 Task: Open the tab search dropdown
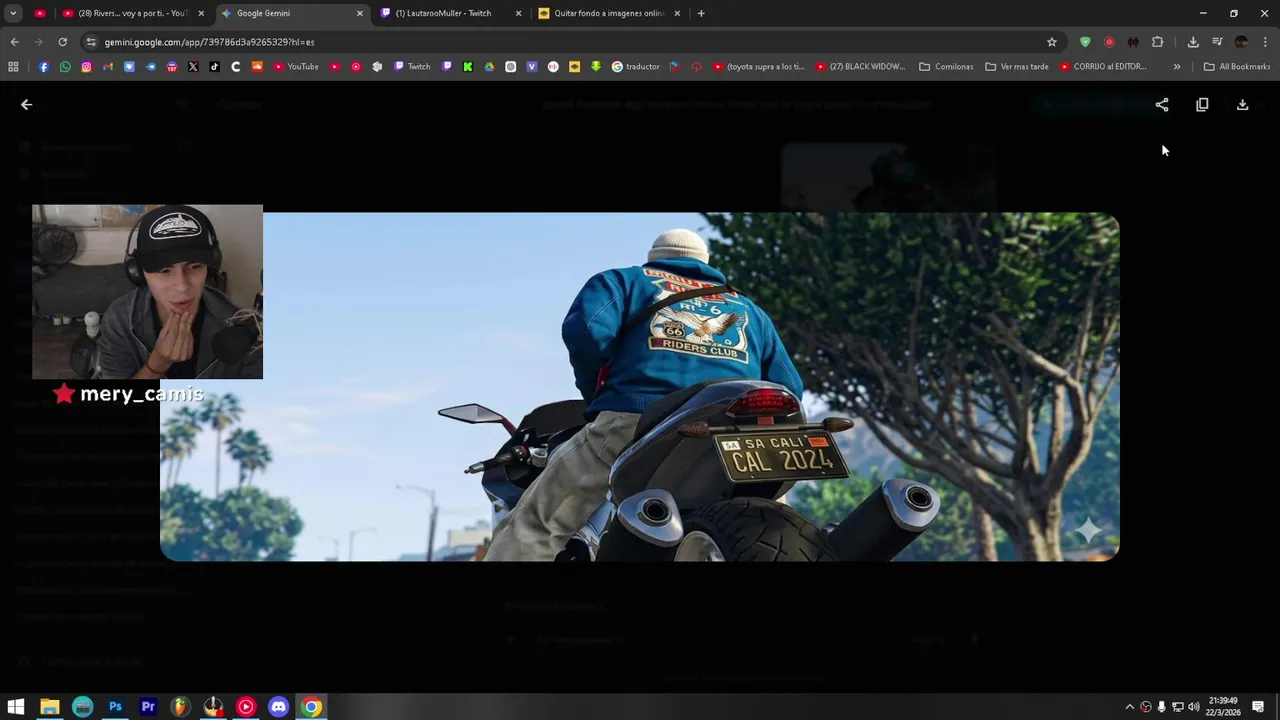[13, 13]
